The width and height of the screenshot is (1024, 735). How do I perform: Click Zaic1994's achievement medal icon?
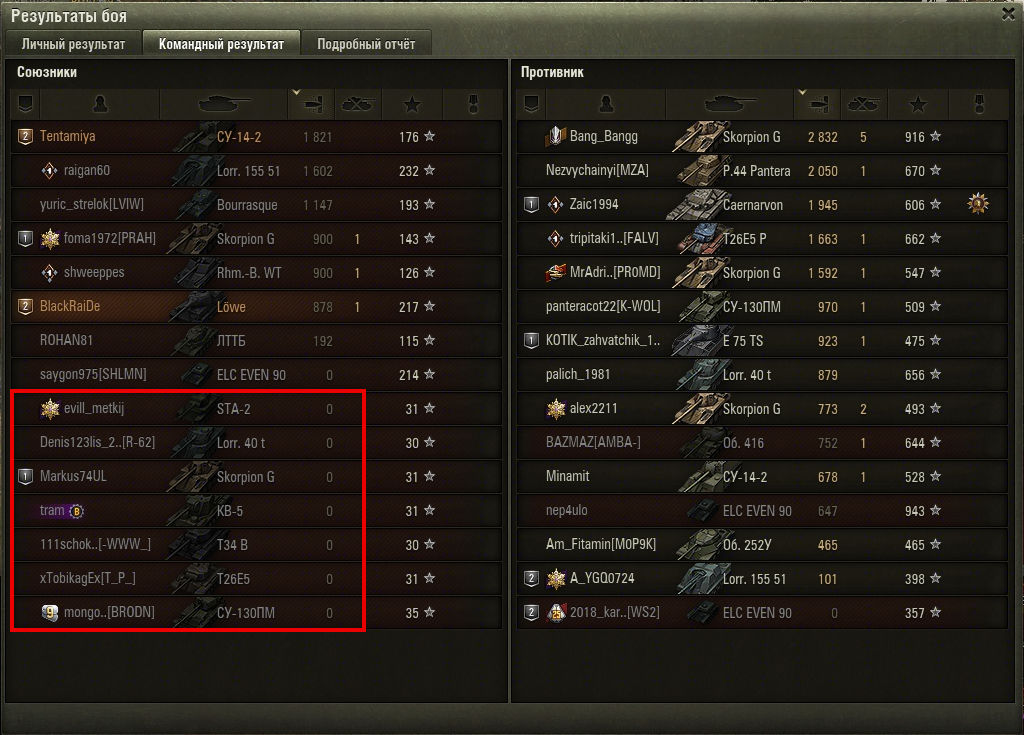(978, 204)
